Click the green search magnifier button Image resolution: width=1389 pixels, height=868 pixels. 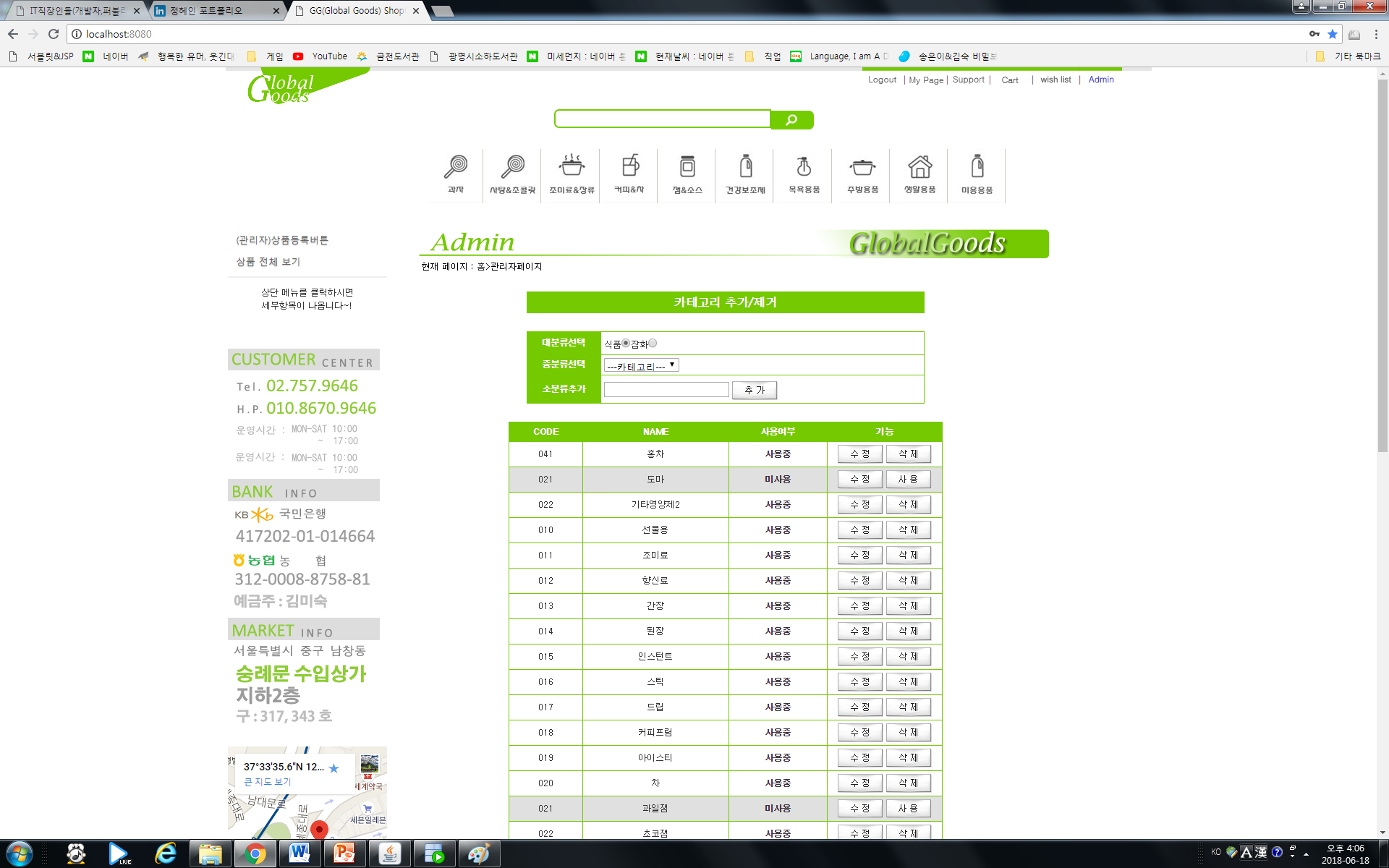[x=791, y=120]
